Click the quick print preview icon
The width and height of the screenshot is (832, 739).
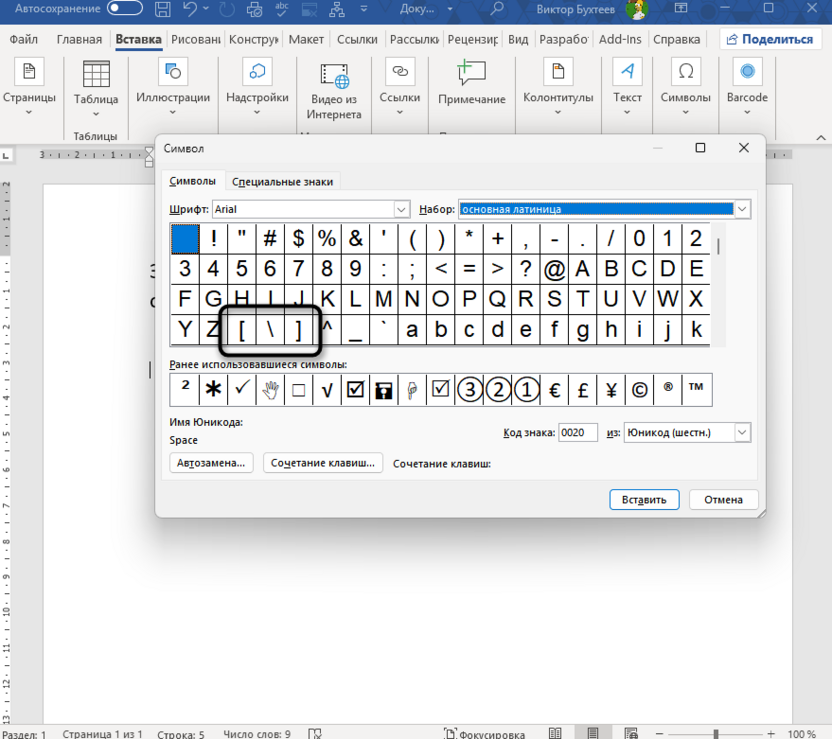point(254,9)
